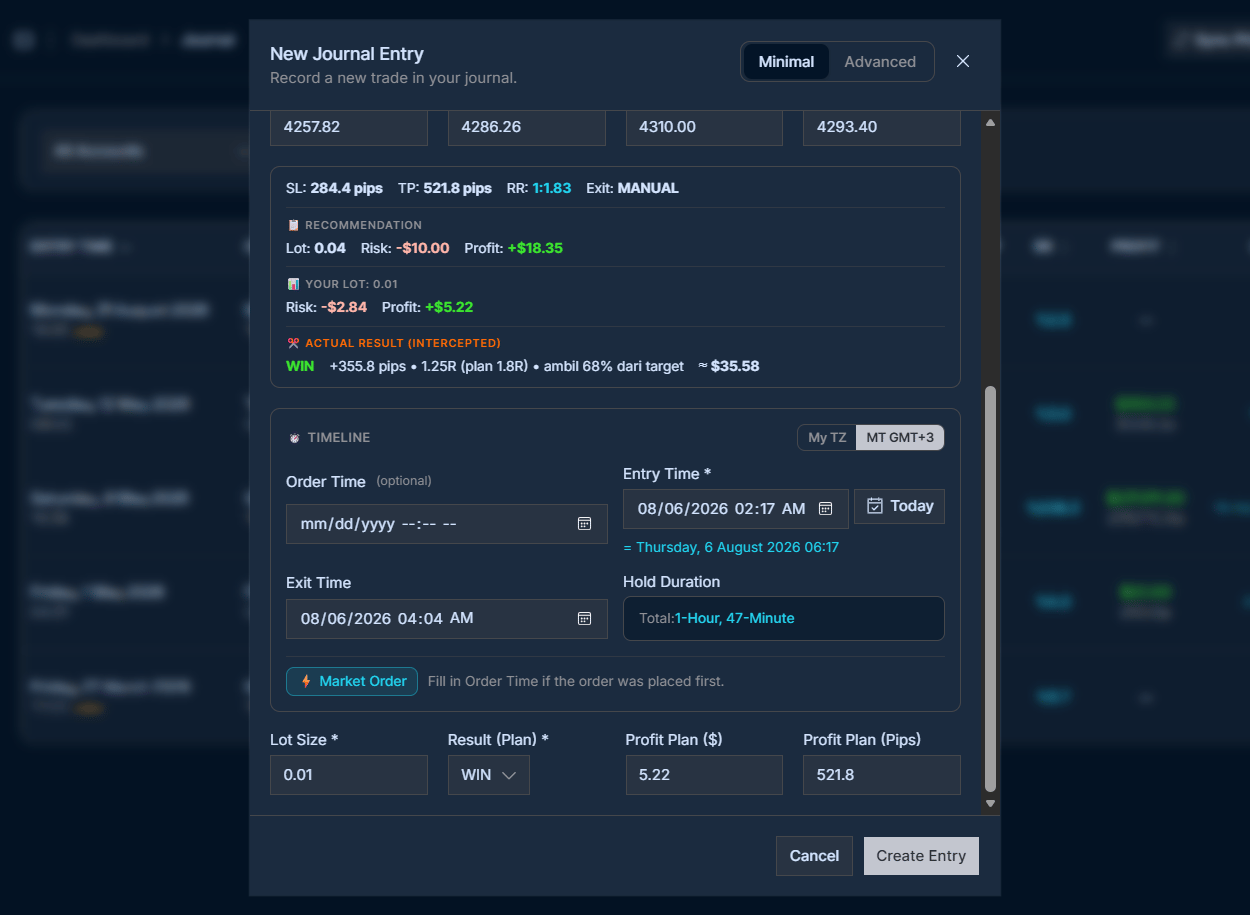Select the My TZ timezone option

pyautogui.click(x=827, y=438)
